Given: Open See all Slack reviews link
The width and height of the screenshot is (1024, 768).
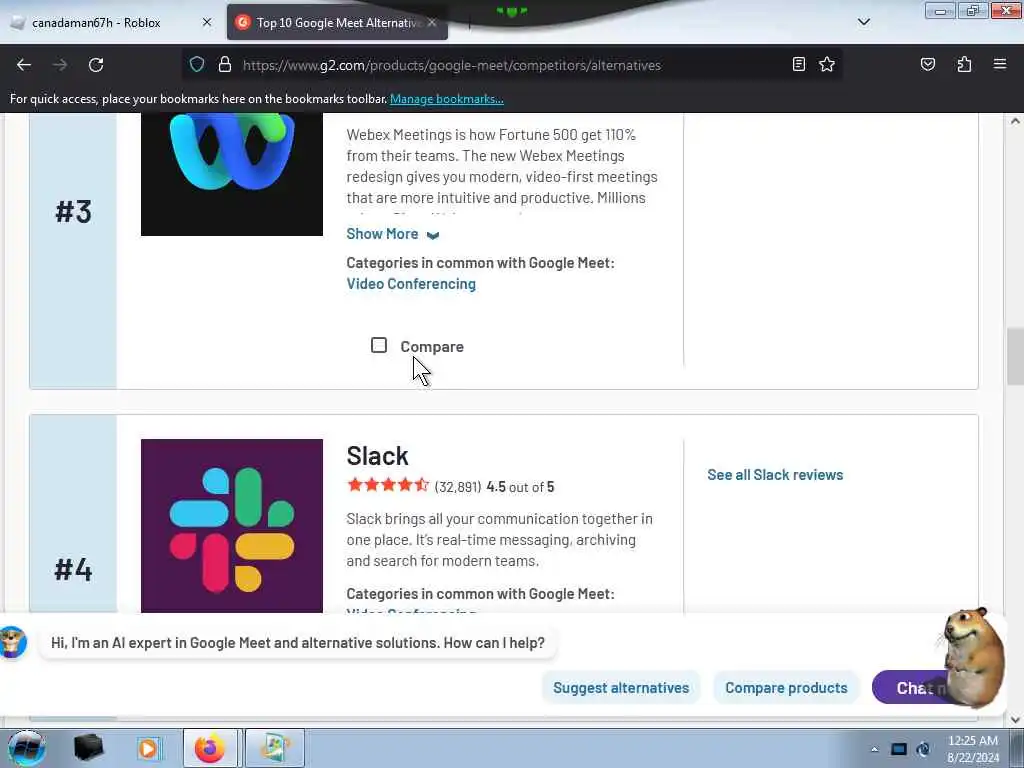Looking at the screenshot, I should (775, 475).
